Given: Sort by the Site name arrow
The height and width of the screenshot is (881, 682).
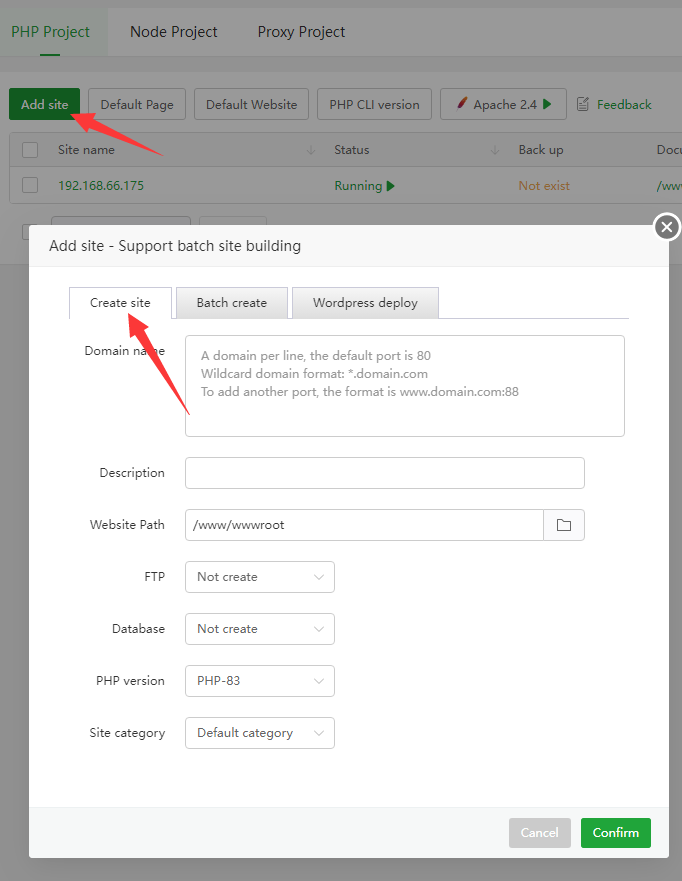Looking at the screenshot, I should [x=310, y=150].
